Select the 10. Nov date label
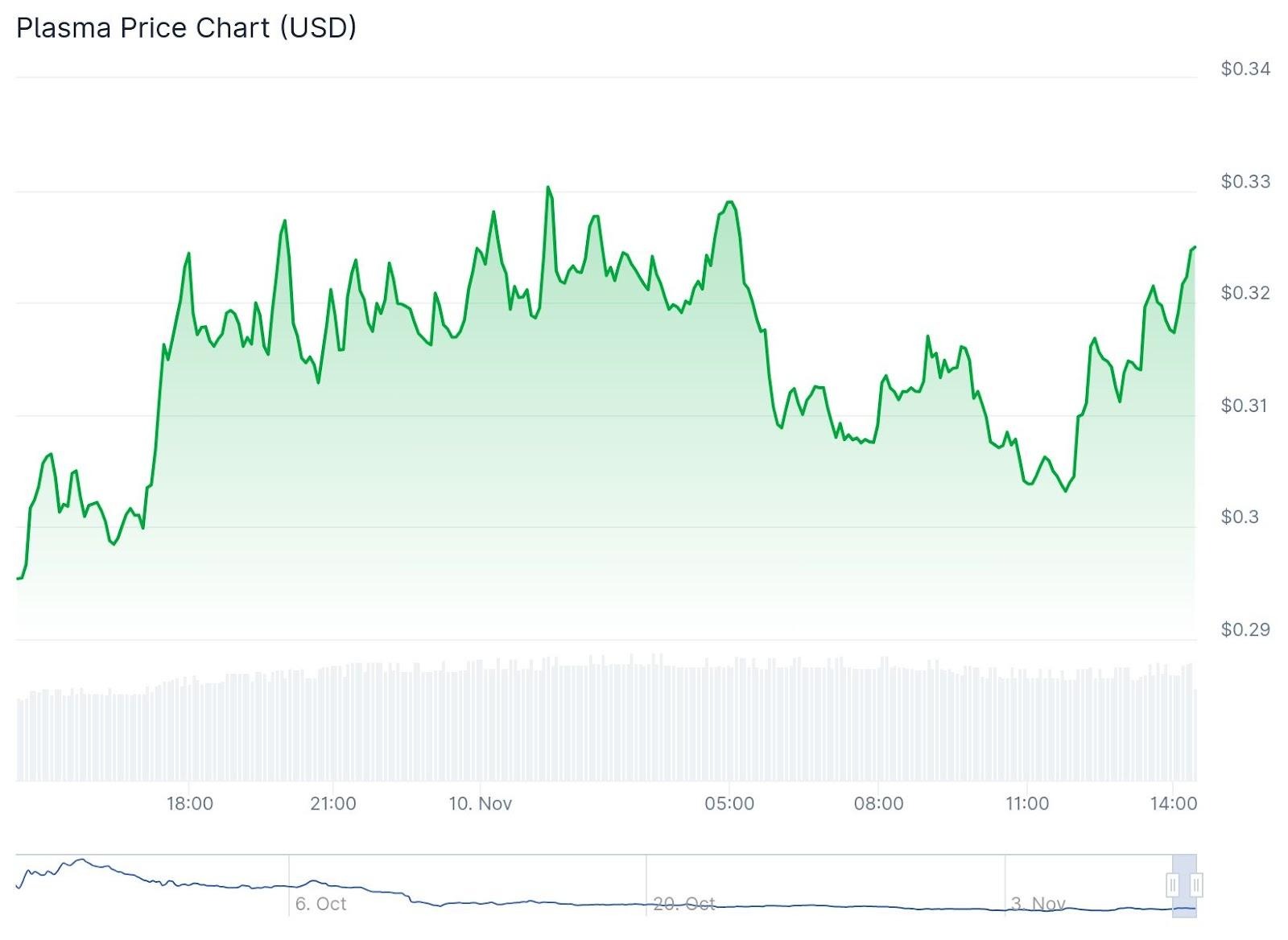 pos(480,803)
